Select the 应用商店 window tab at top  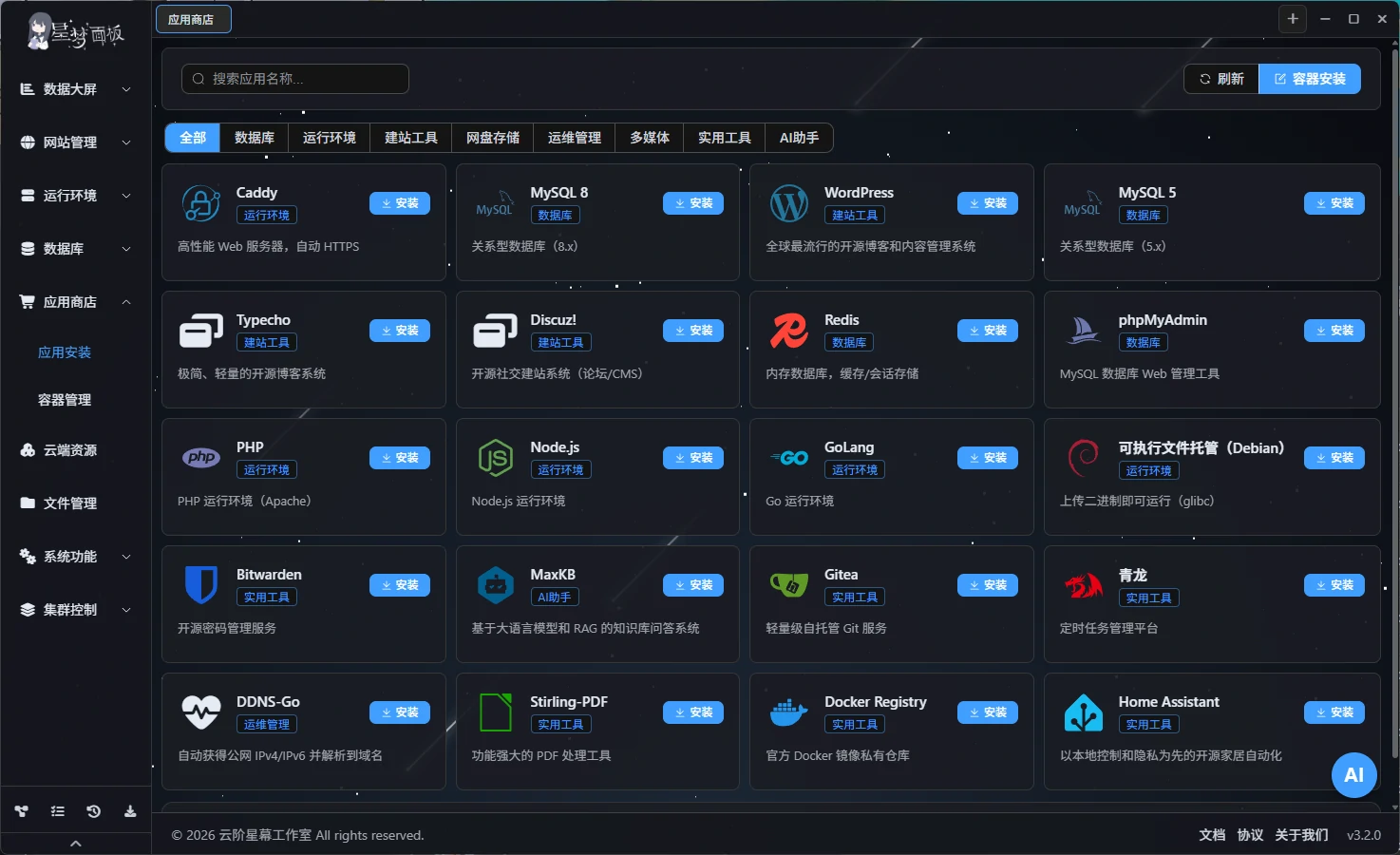tap(193, 19)
